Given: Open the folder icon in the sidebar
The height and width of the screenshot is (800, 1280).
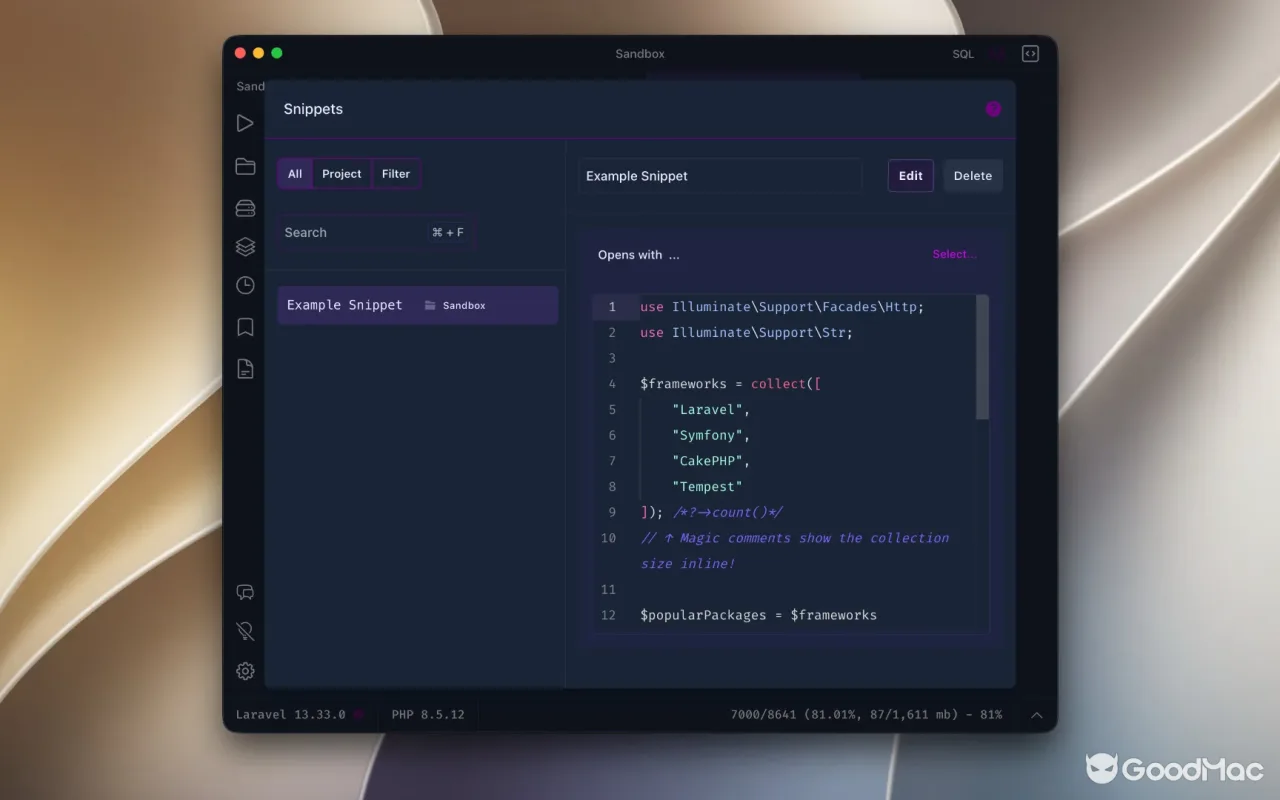Looking at the screenshot, I should 245,166.
